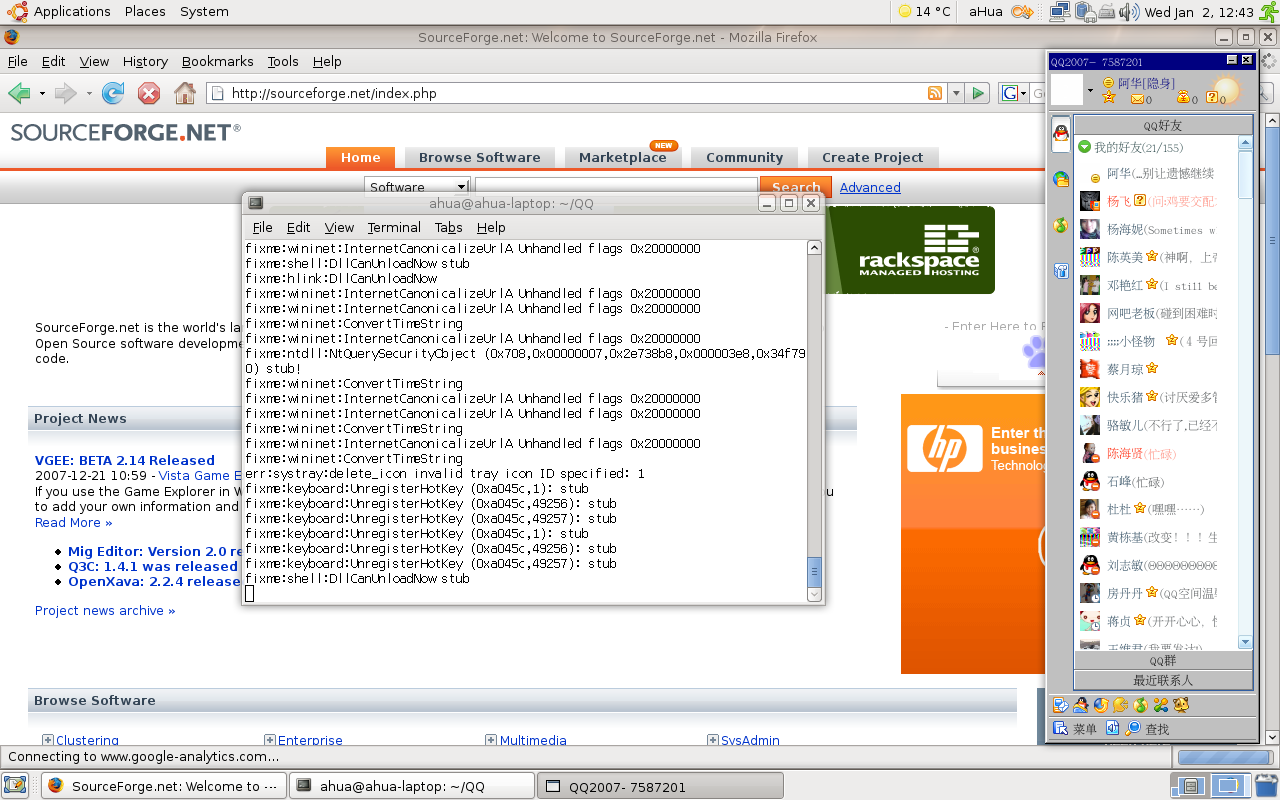The height and width of the screenshot is (800, 1280).
Task: Click Project news archive link
Action: [x=105, y=610]
